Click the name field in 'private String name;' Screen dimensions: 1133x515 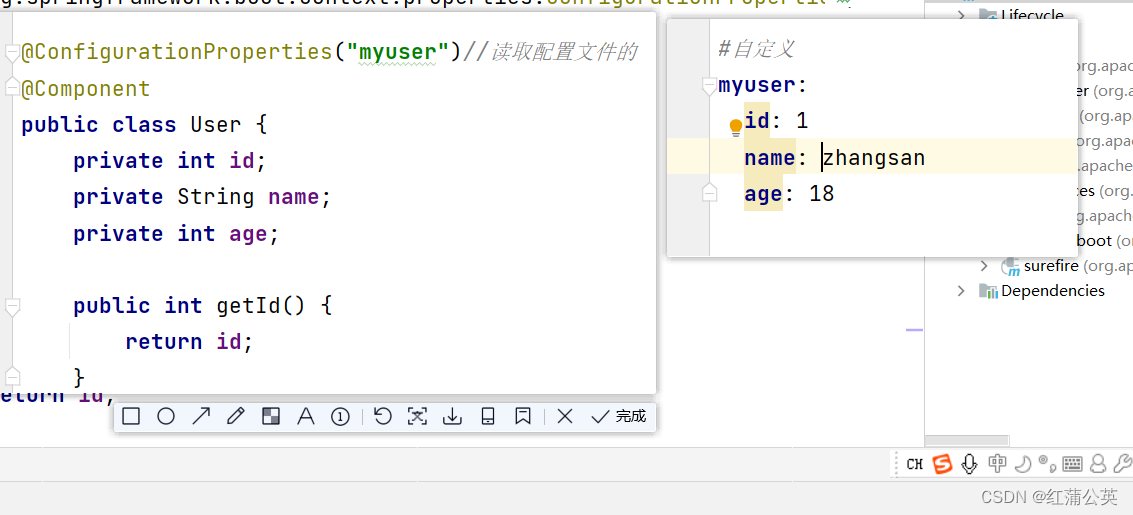pos(293,196)
